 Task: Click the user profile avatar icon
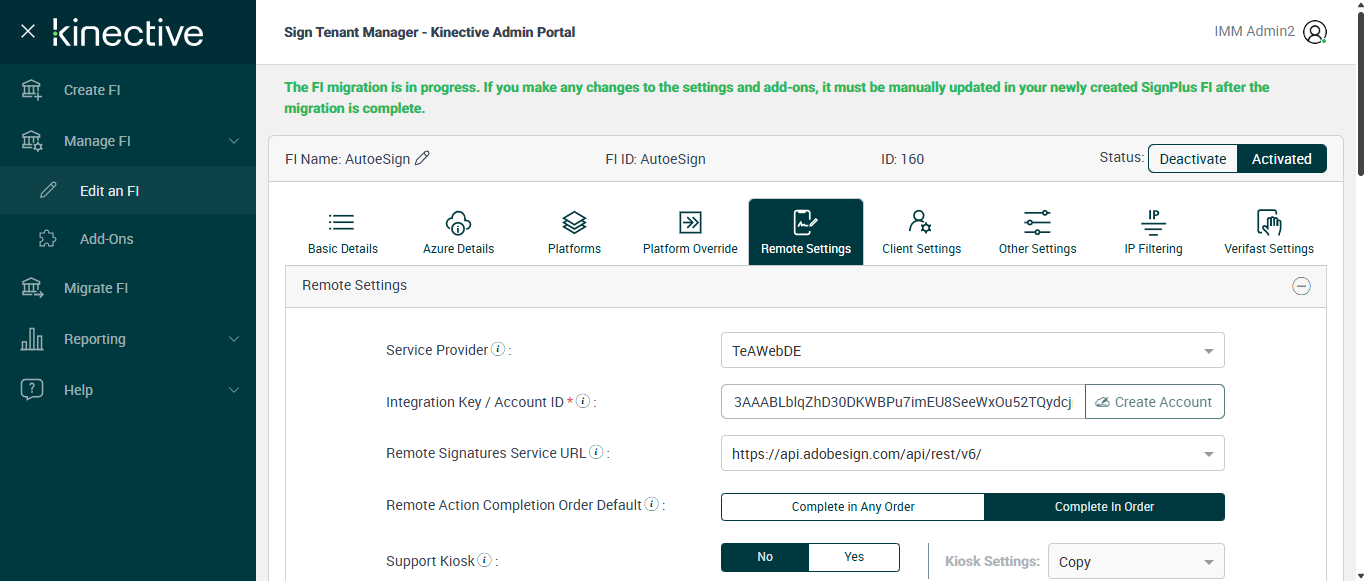pyautogui.click(x=1315, y=32)
